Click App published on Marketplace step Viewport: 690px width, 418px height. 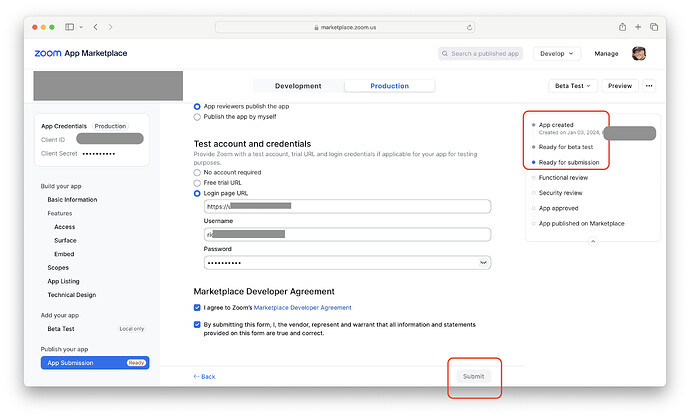coord(581,224)
